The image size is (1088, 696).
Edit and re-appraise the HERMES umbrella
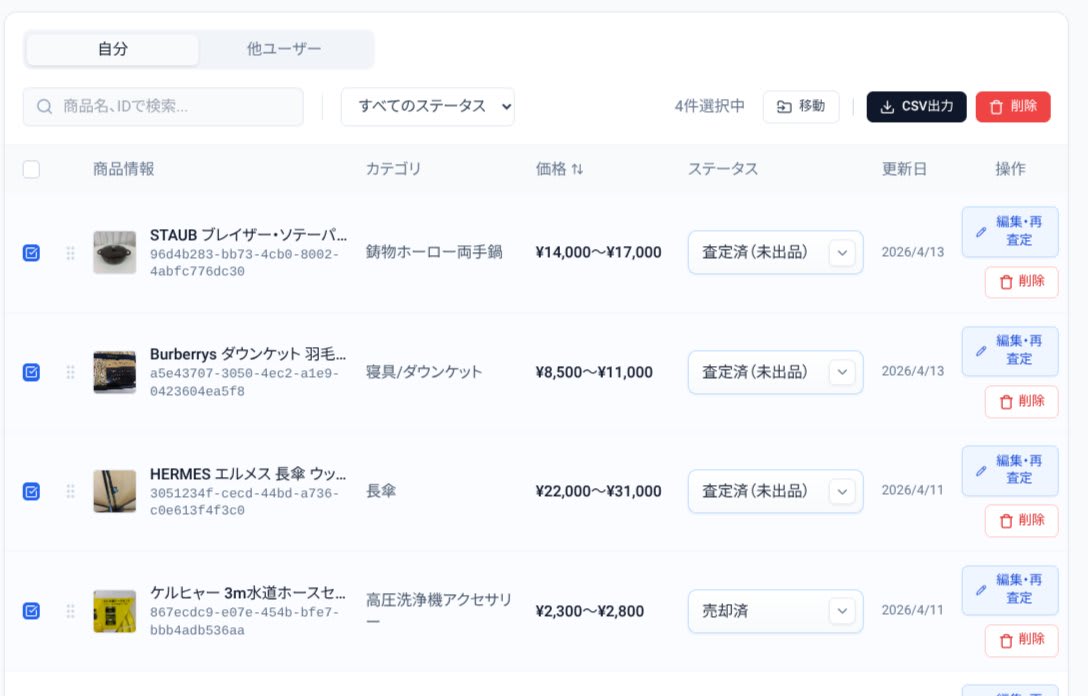coord(1010,470)
